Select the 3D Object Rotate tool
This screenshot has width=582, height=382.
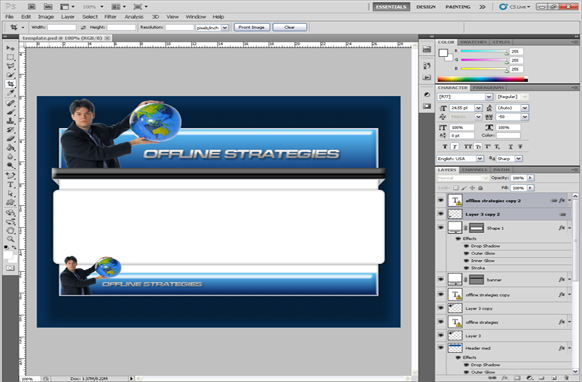coord(10,213)
